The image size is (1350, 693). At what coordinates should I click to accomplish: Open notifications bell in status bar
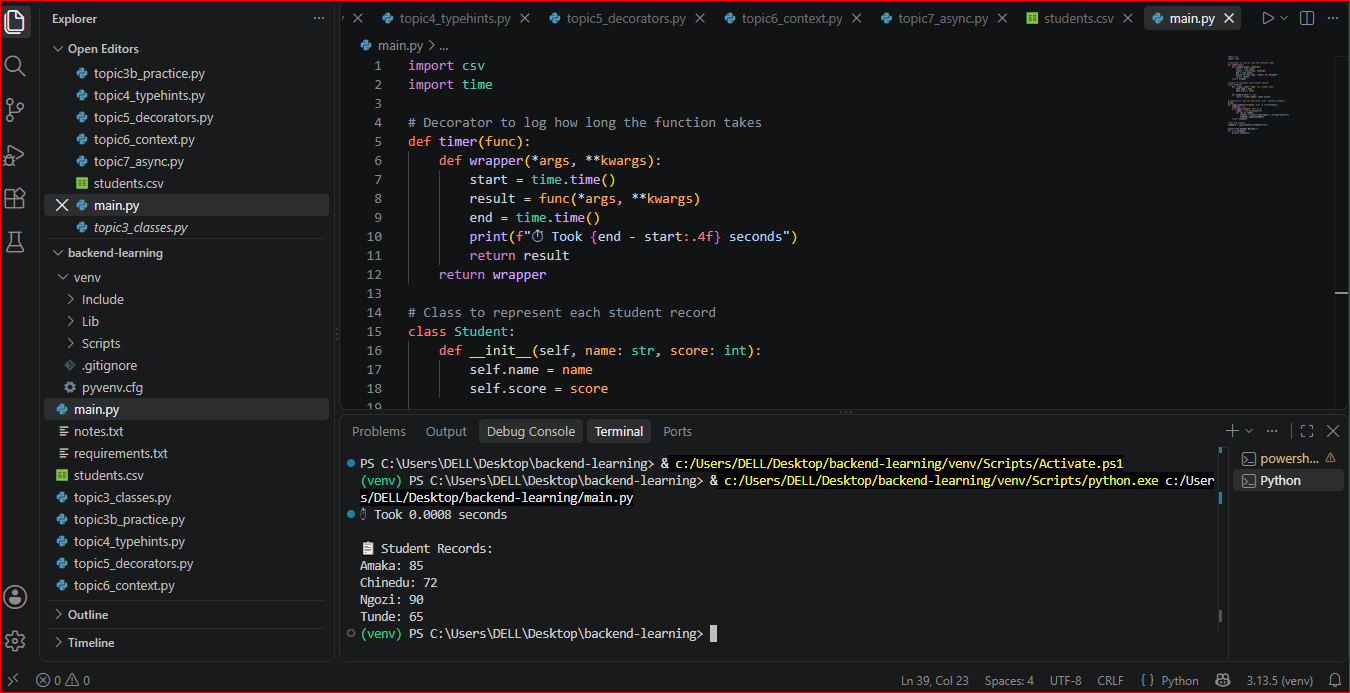click(1335, 681)
